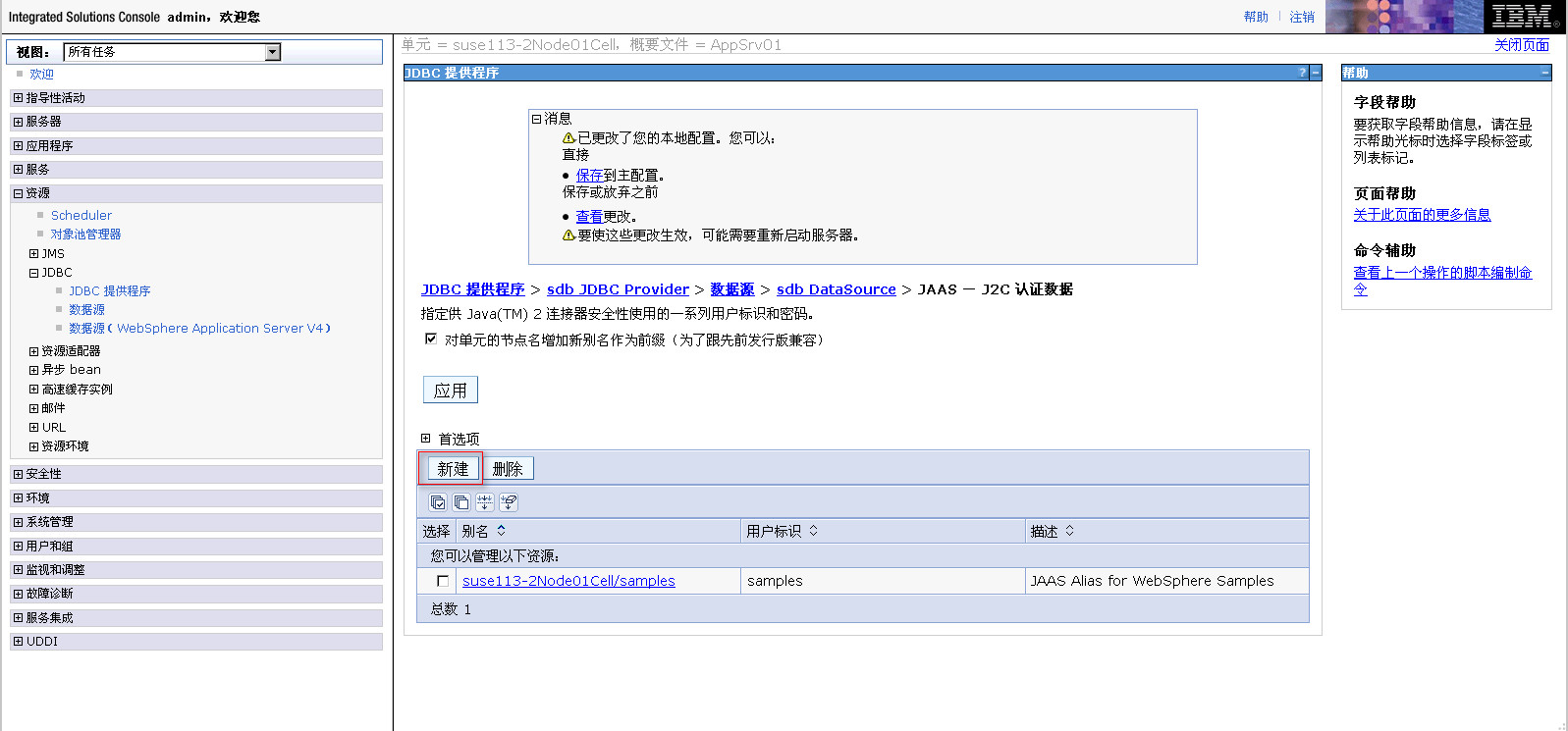Open 数据源 (WebSphere Application Server V4)
Screen dimensions: 1568x731
pos(199,329)
